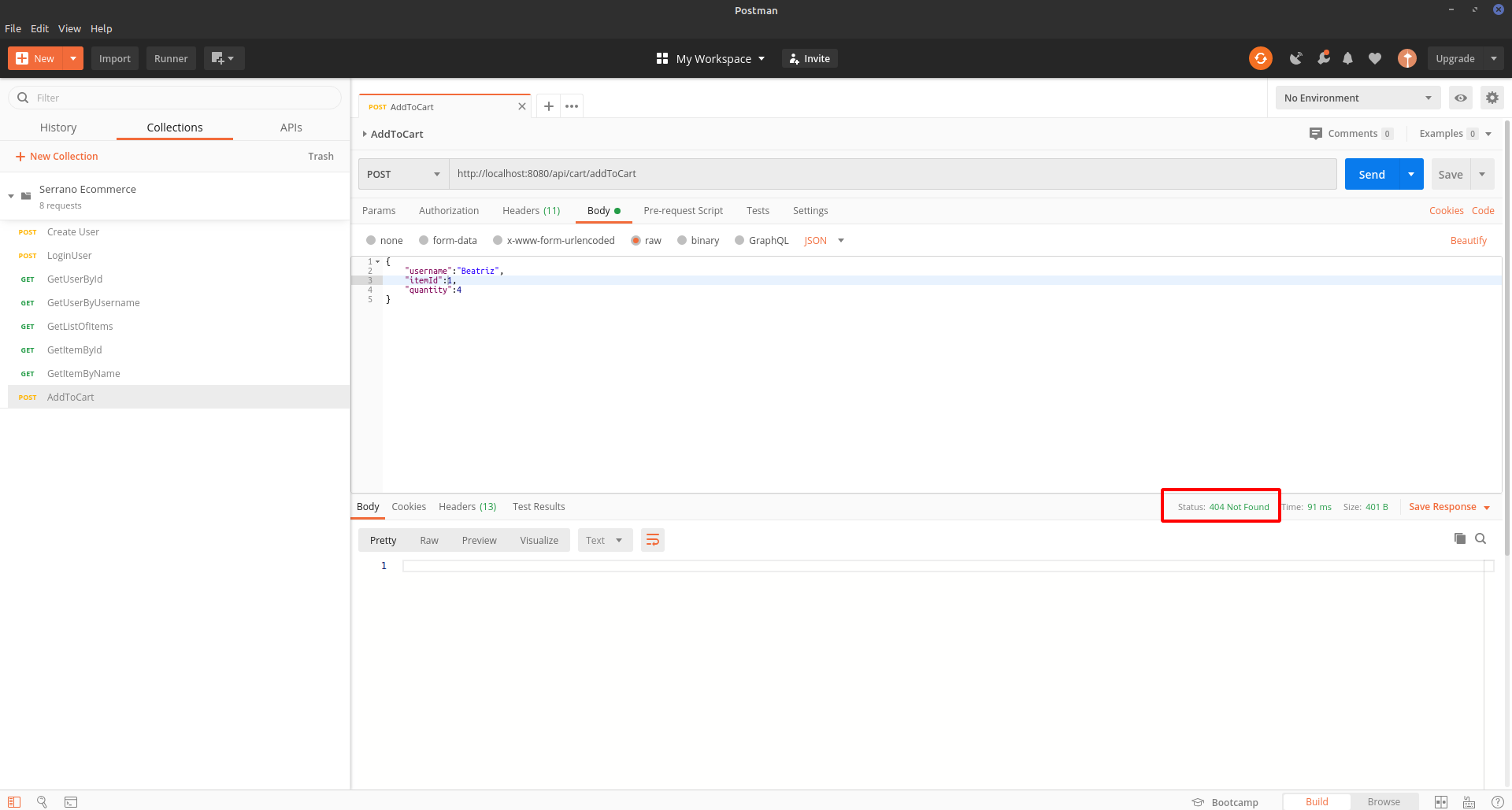The image size is (1512, 810).
Task: Open the File menu
Action: (13, 28)
